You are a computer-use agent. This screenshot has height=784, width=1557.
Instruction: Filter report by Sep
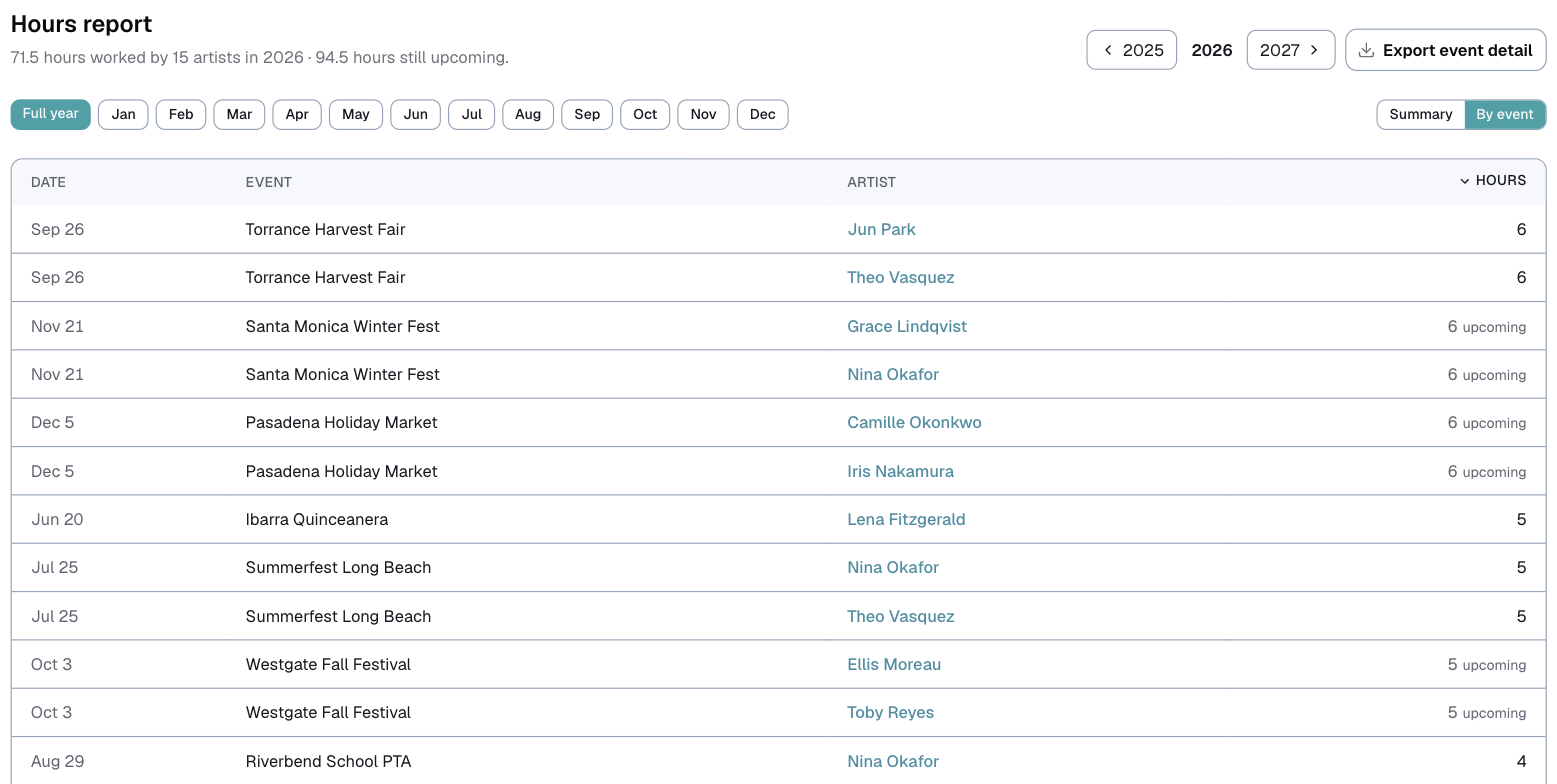tap(587, 114)
